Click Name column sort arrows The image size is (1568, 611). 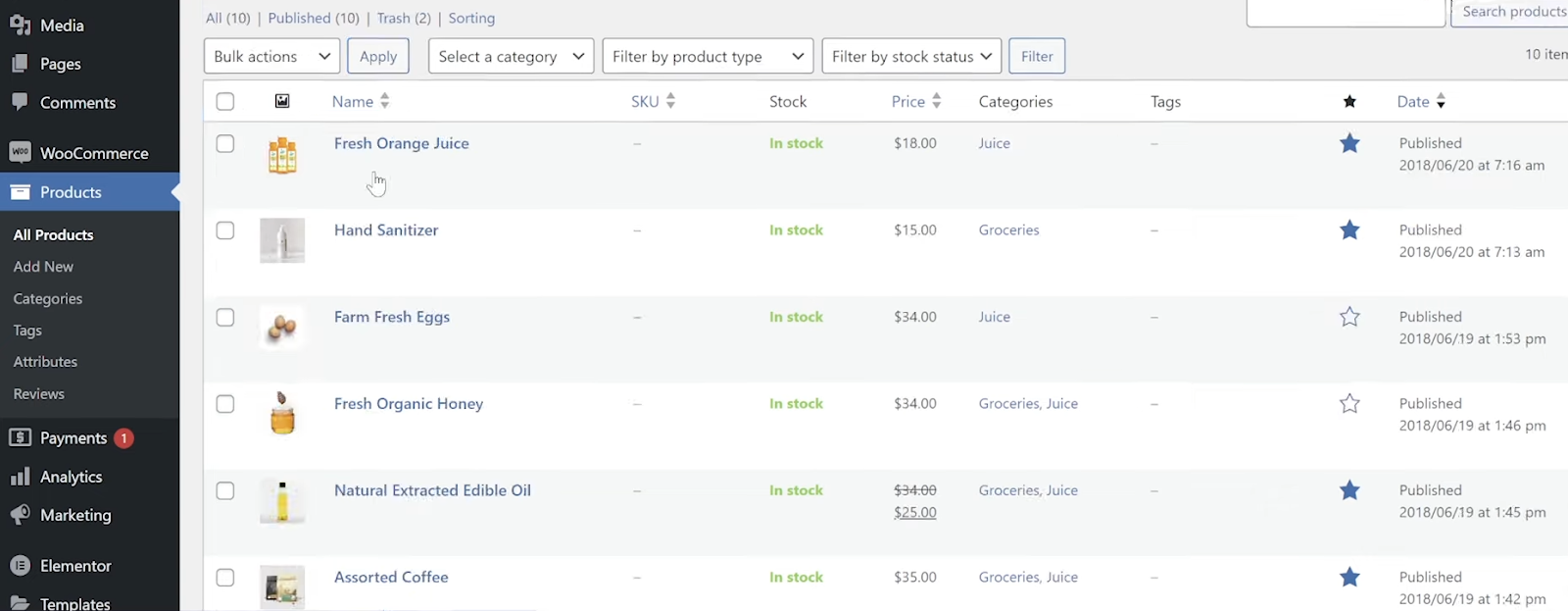pos(385,101)
